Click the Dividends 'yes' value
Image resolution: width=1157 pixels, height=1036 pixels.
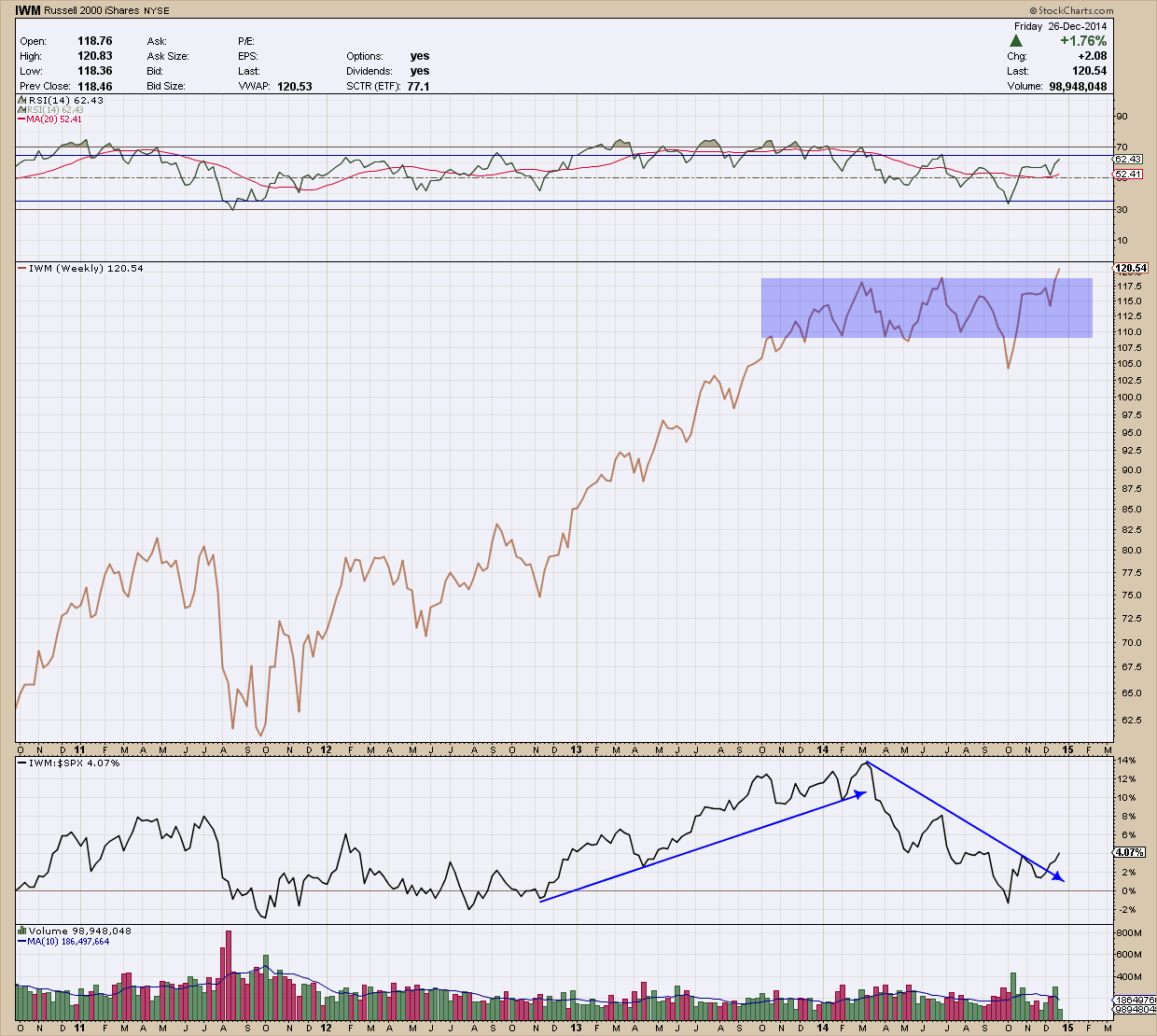coord(420,71)
